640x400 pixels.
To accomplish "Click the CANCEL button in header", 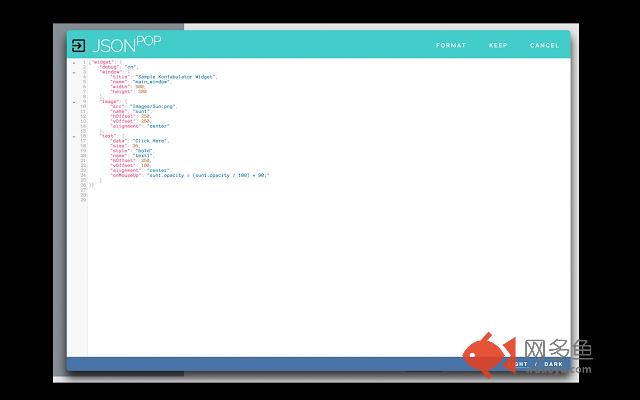I will 544,45.
